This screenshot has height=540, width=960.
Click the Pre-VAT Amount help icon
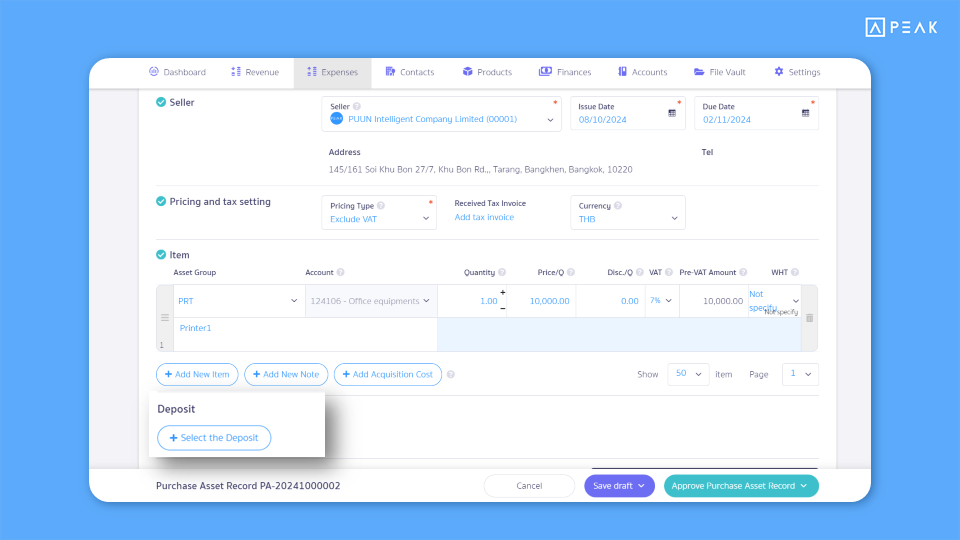743,272
